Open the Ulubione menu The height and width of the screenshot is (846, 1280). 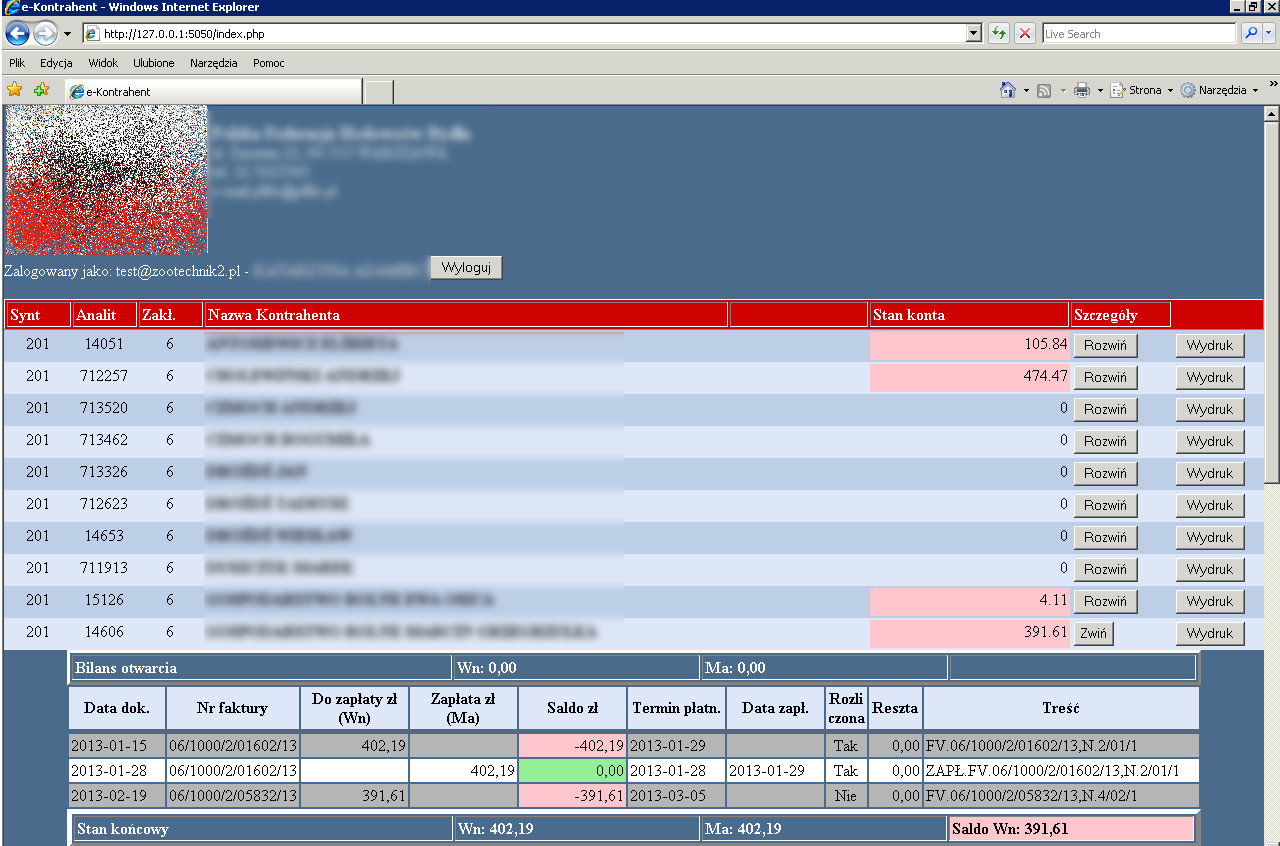[x=153, y=63]
